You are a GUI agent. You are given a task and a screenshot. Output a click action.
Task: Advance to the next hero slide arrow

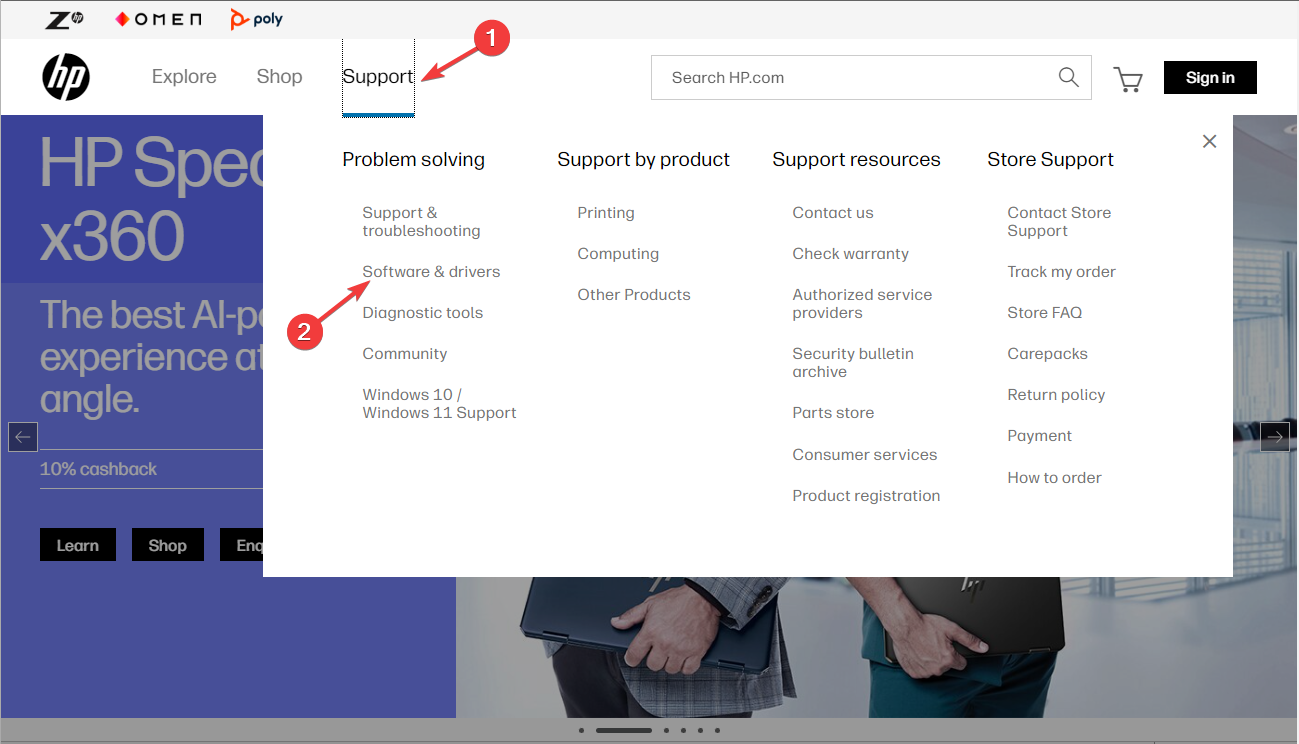tap(1274, 437)
